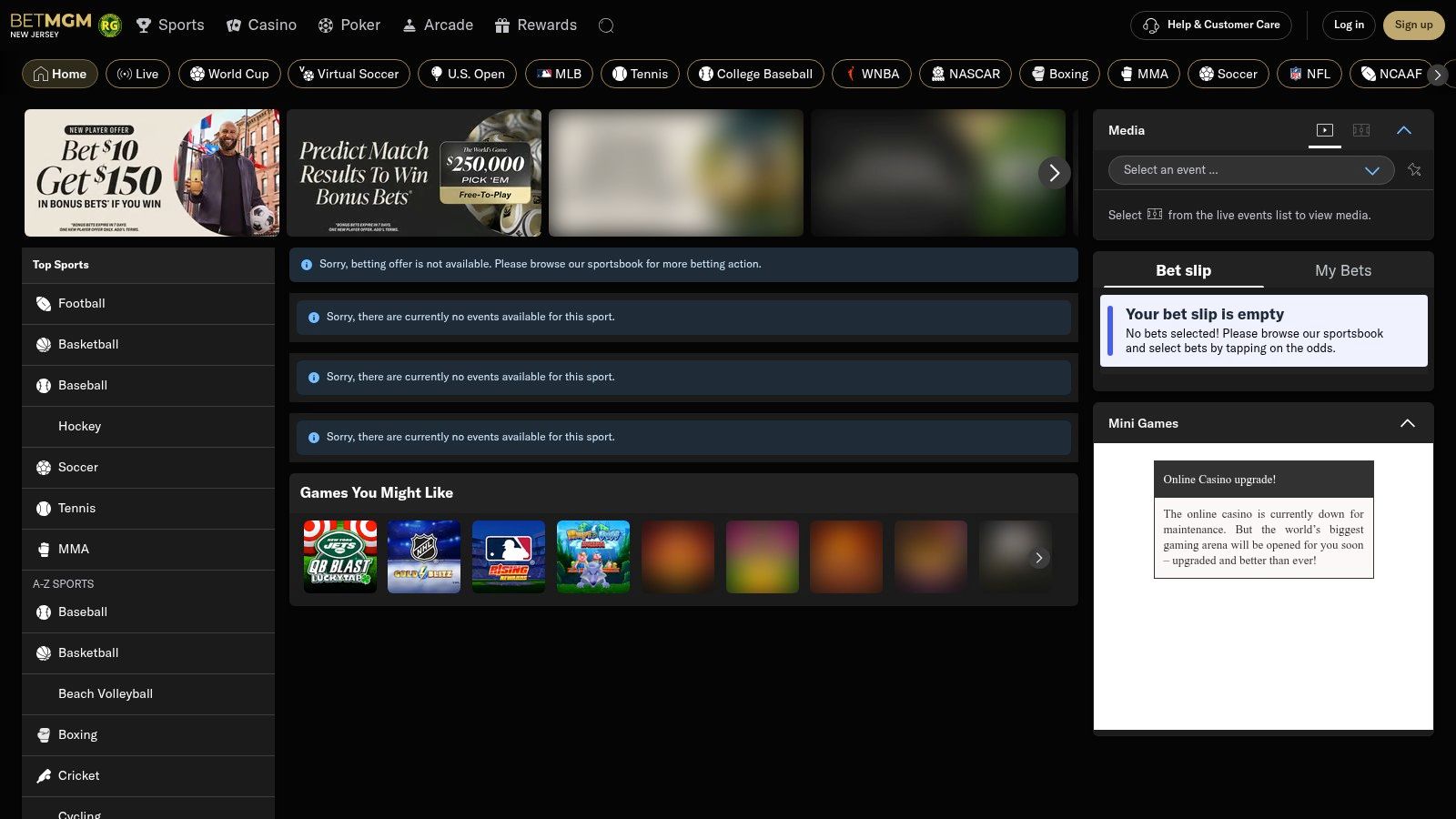
Task: Launch the MLB Rising Rewards game
Action: tap(509, 557)
